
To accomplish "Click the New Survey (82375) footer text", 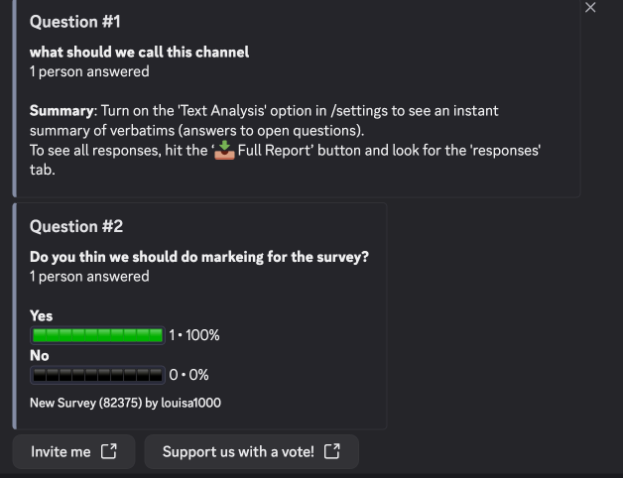I will coord(125,403).
